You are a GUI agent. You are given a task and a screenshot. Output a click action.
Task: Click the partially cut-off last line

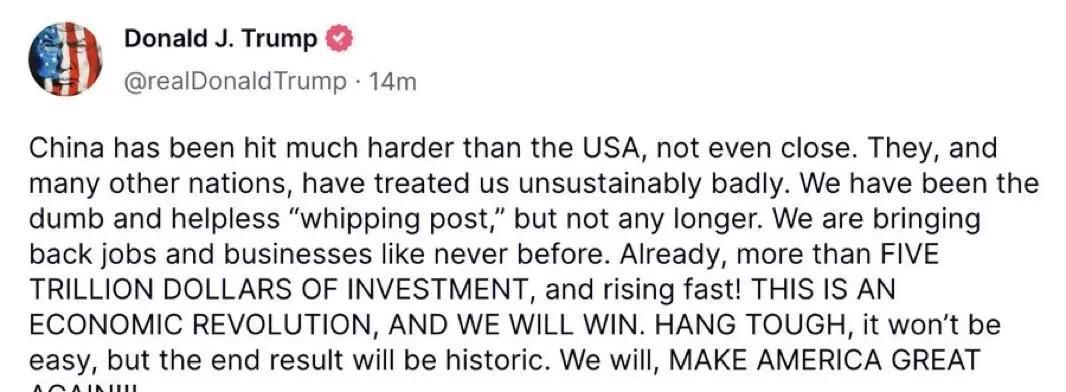[x=84, y=388]
